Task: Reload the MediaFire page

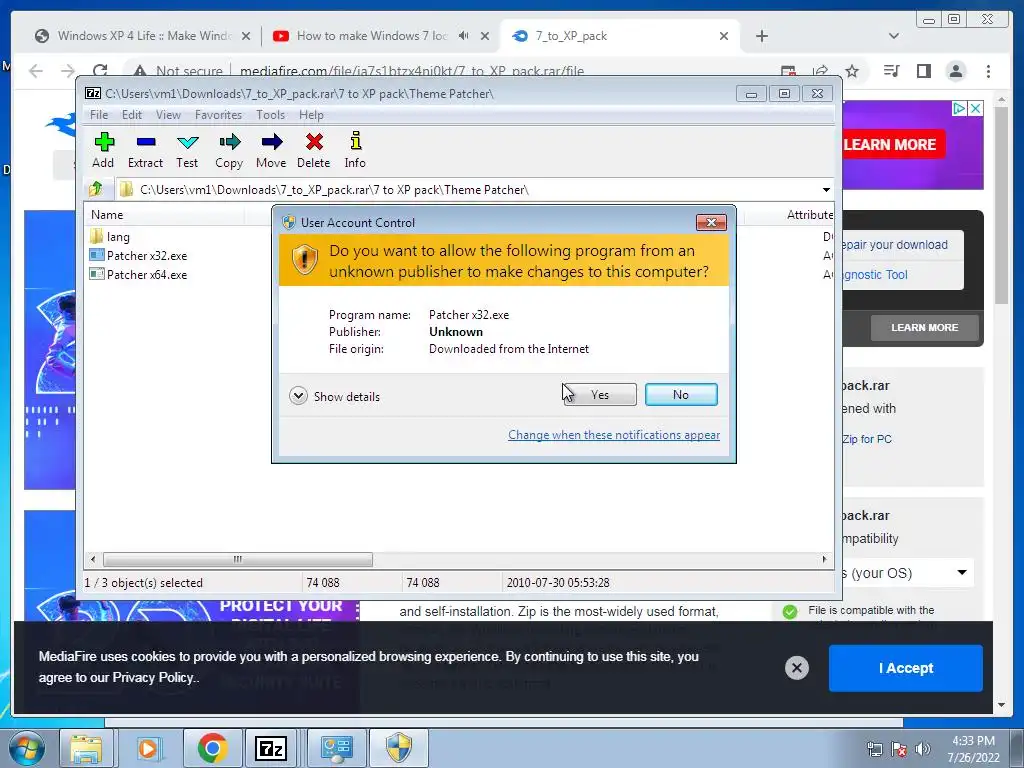Action: click(x=100, y=71)
